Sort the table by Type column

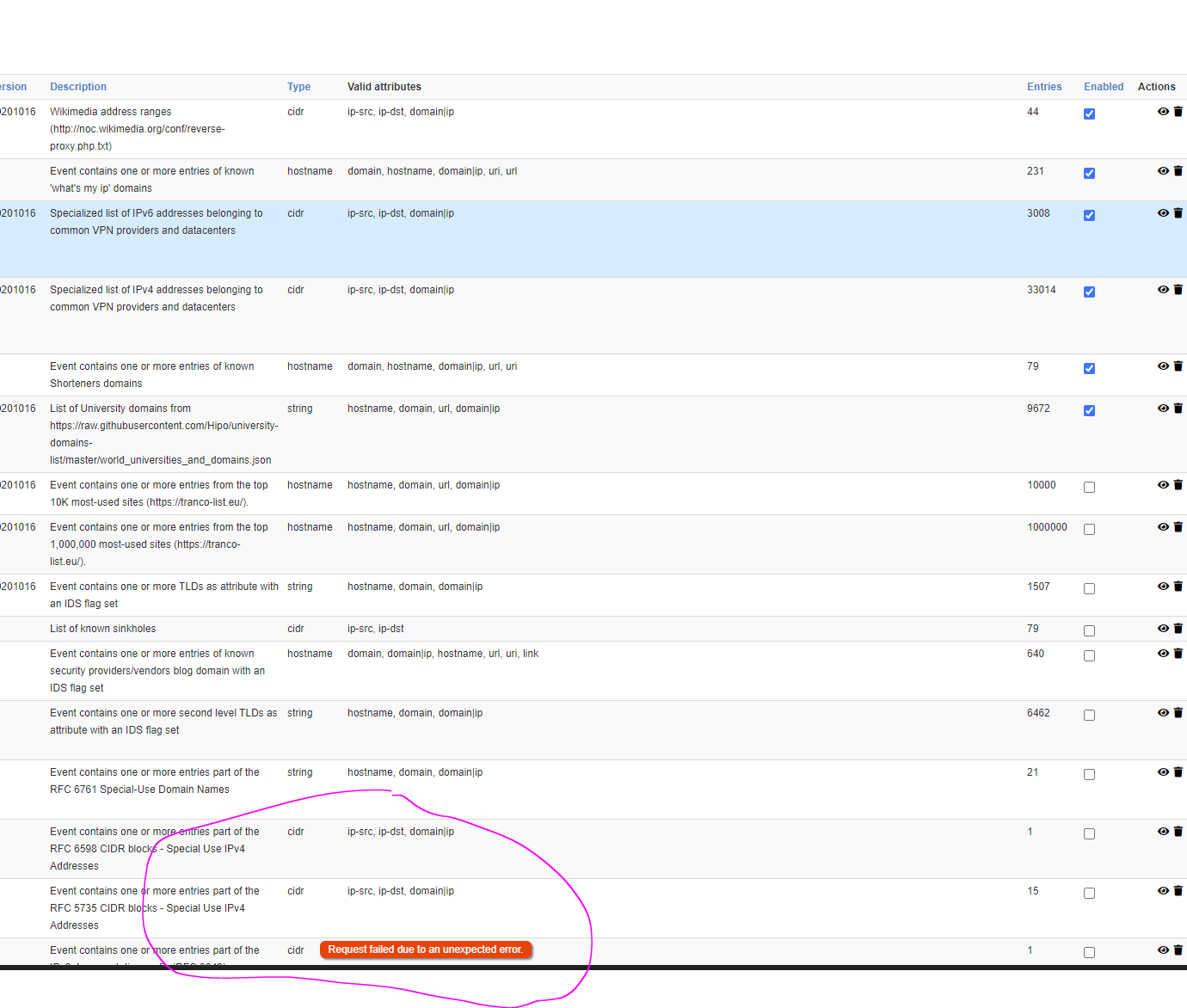pyautogui.click(x=298, y=87)
